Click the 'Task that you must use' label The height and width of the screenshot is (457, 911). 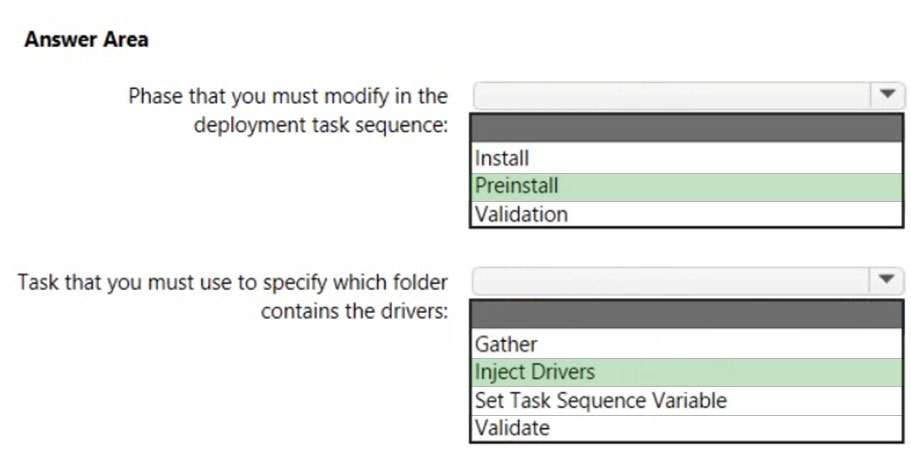[x=232, y=282]
